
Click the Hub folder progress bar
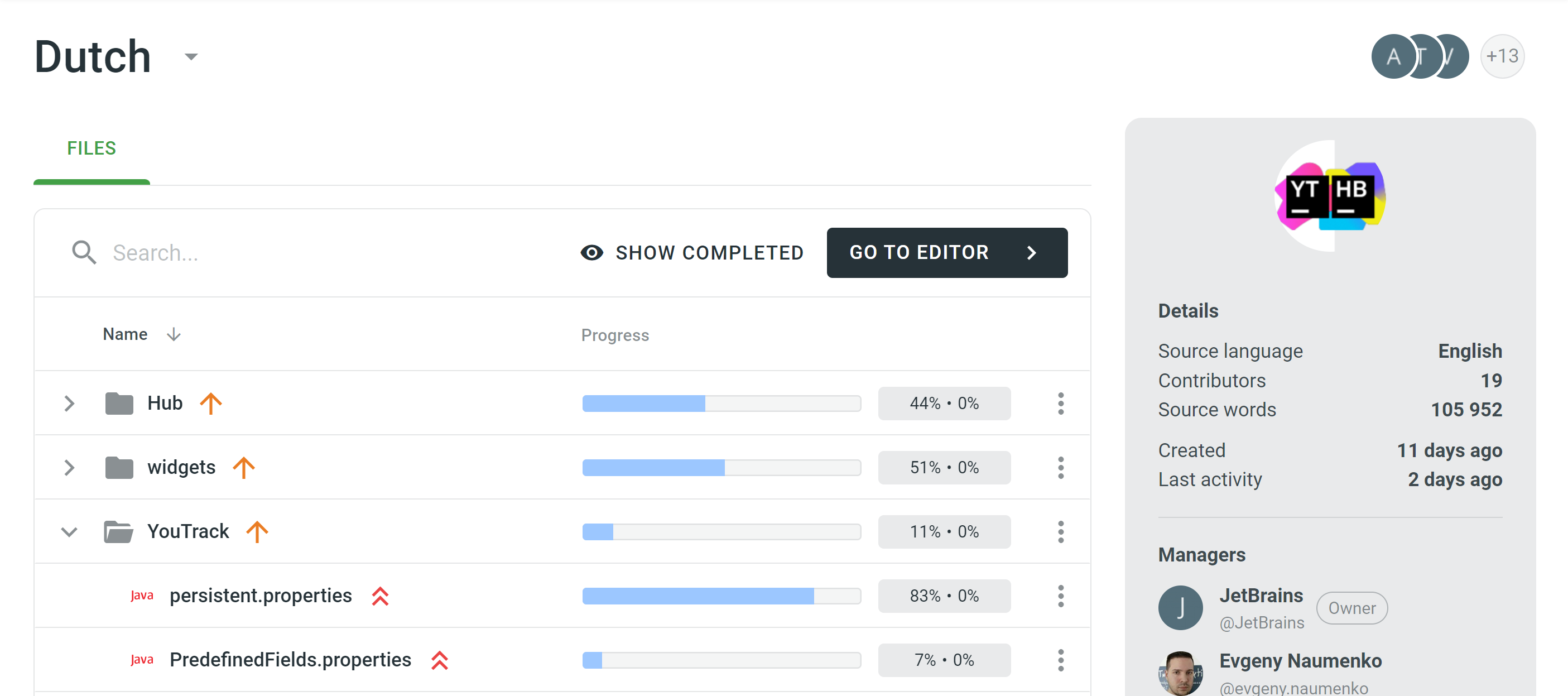(721, 403)
